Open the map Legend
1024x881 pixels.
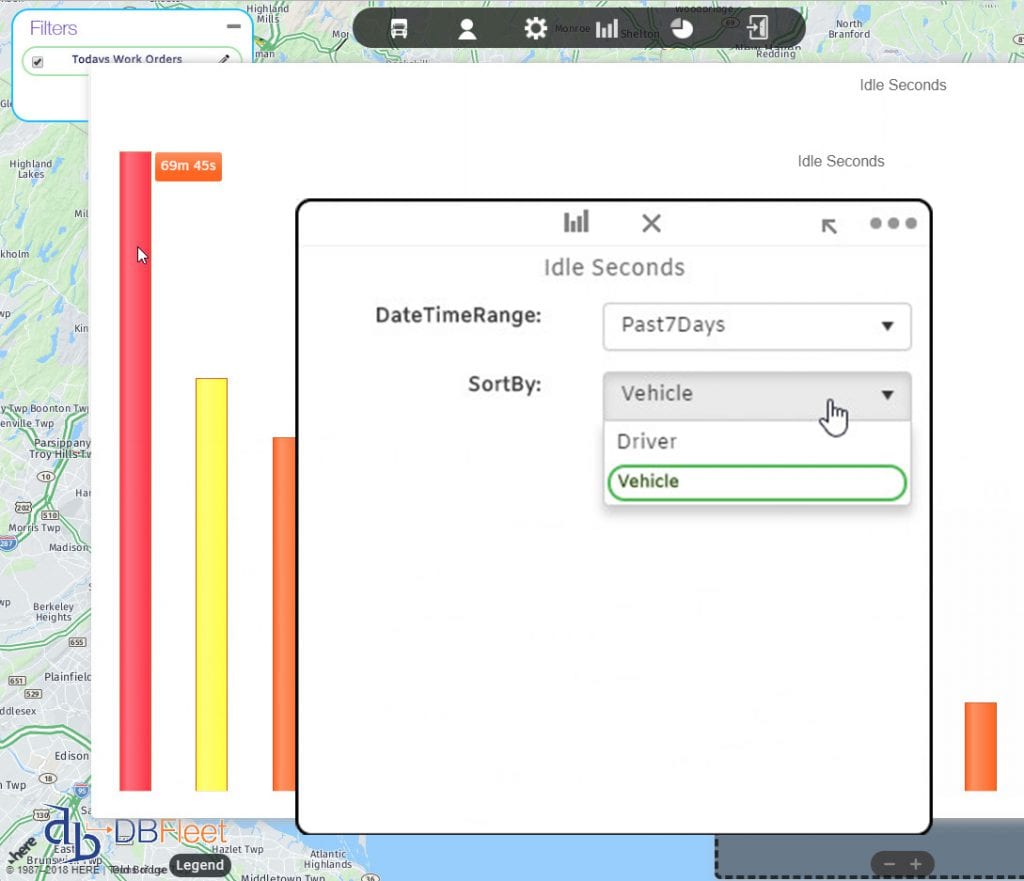pyautogui.click(x=200, y=865)
